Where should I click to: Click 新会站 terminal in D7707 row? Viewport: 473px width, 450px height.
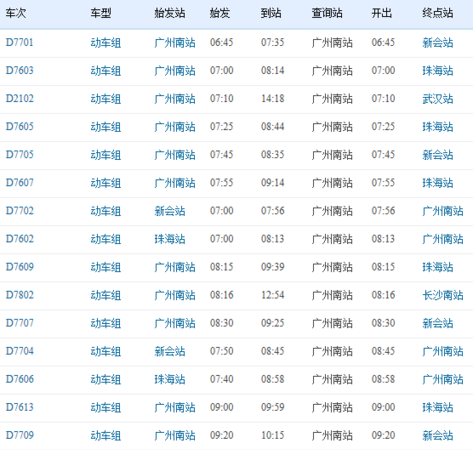pos(438,323)
